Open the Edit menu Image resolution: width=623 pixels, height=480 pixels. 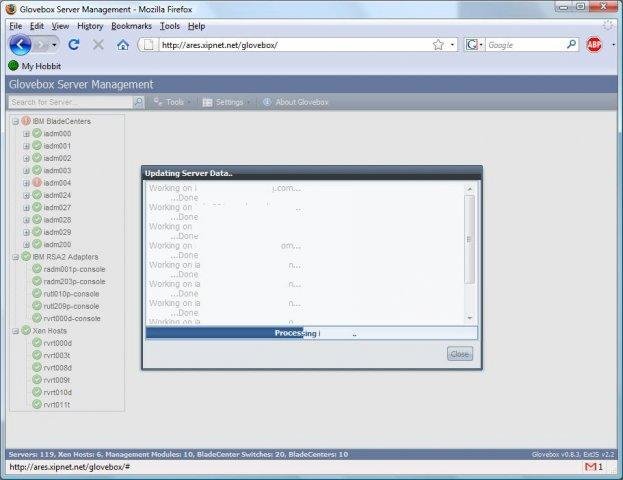coord(37,26)
